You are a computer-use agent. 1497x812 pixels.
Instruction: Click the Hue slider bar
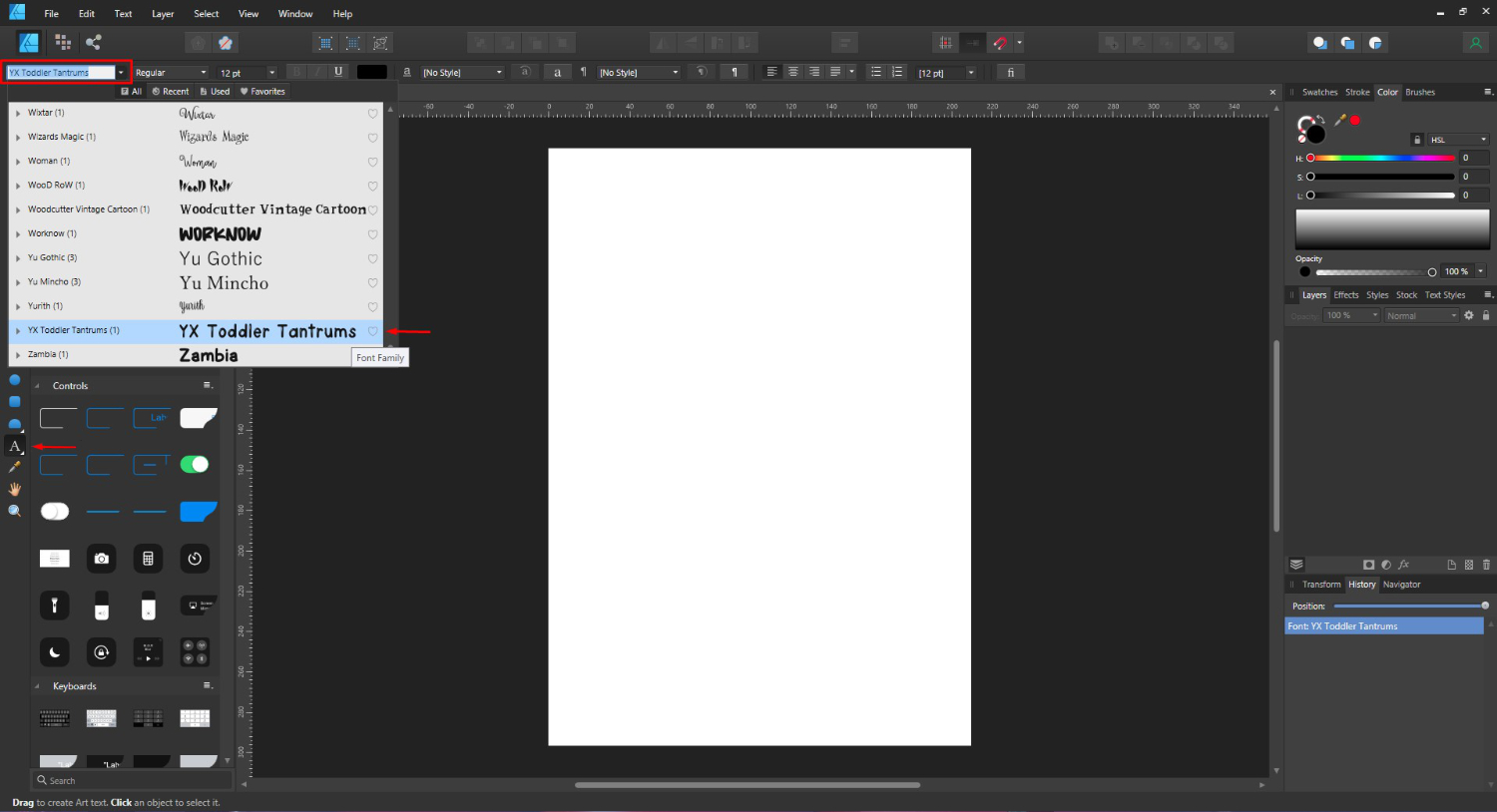1382,158
